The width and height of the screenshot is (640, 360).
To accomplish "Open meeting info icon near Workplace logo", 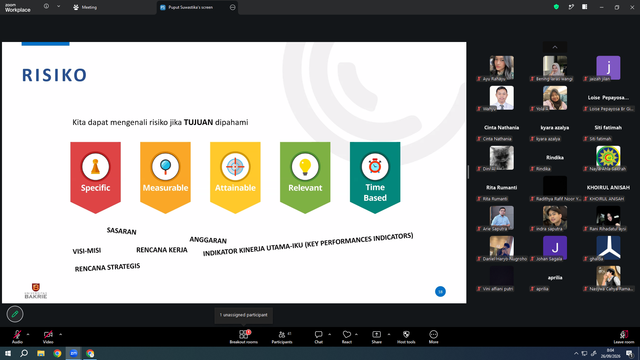I will point(46,6).
